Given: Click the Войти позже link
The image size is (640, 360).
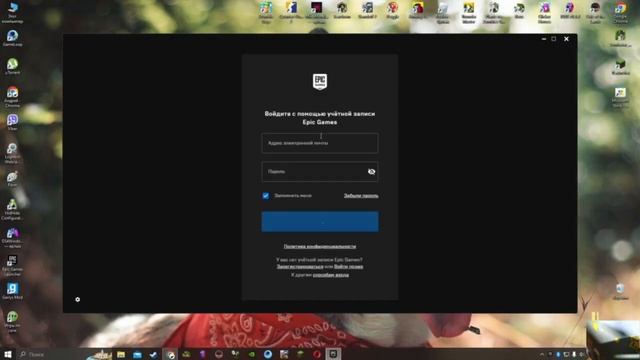Looking at the screenshot, I should tap(349, 267).
